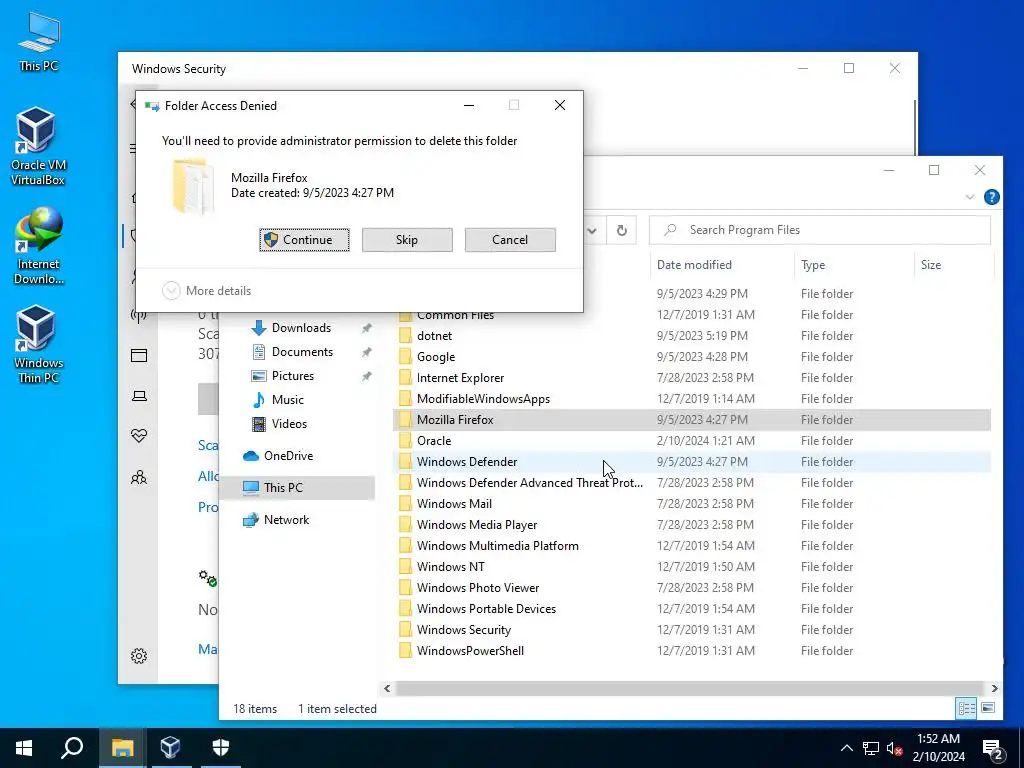Select the Windows Mail folder
Viewport: 1024px width, 768px height.
692,504
